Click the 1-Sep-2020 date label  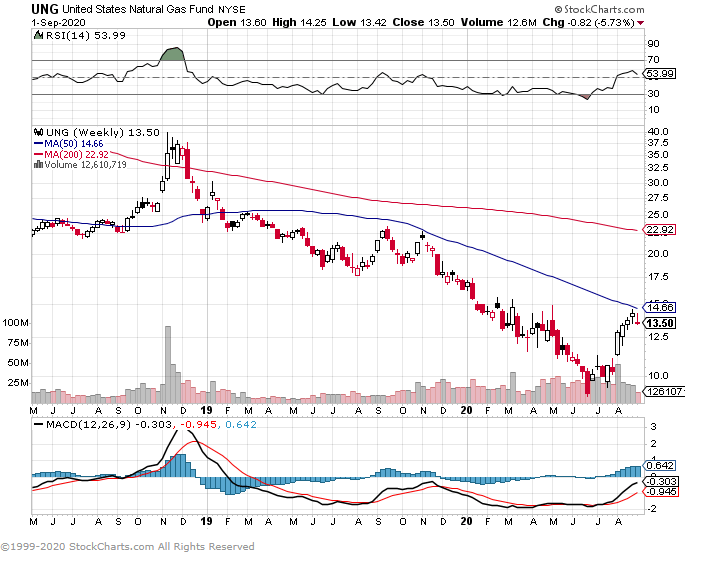pos(58,23)
